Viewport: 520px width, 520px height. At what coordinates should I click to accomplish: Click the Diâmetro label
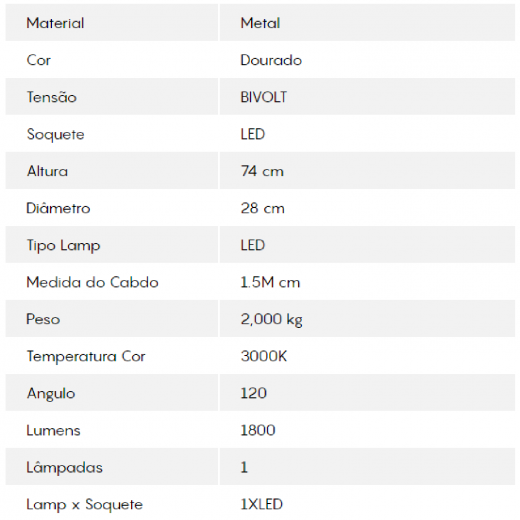pos(58,208)
